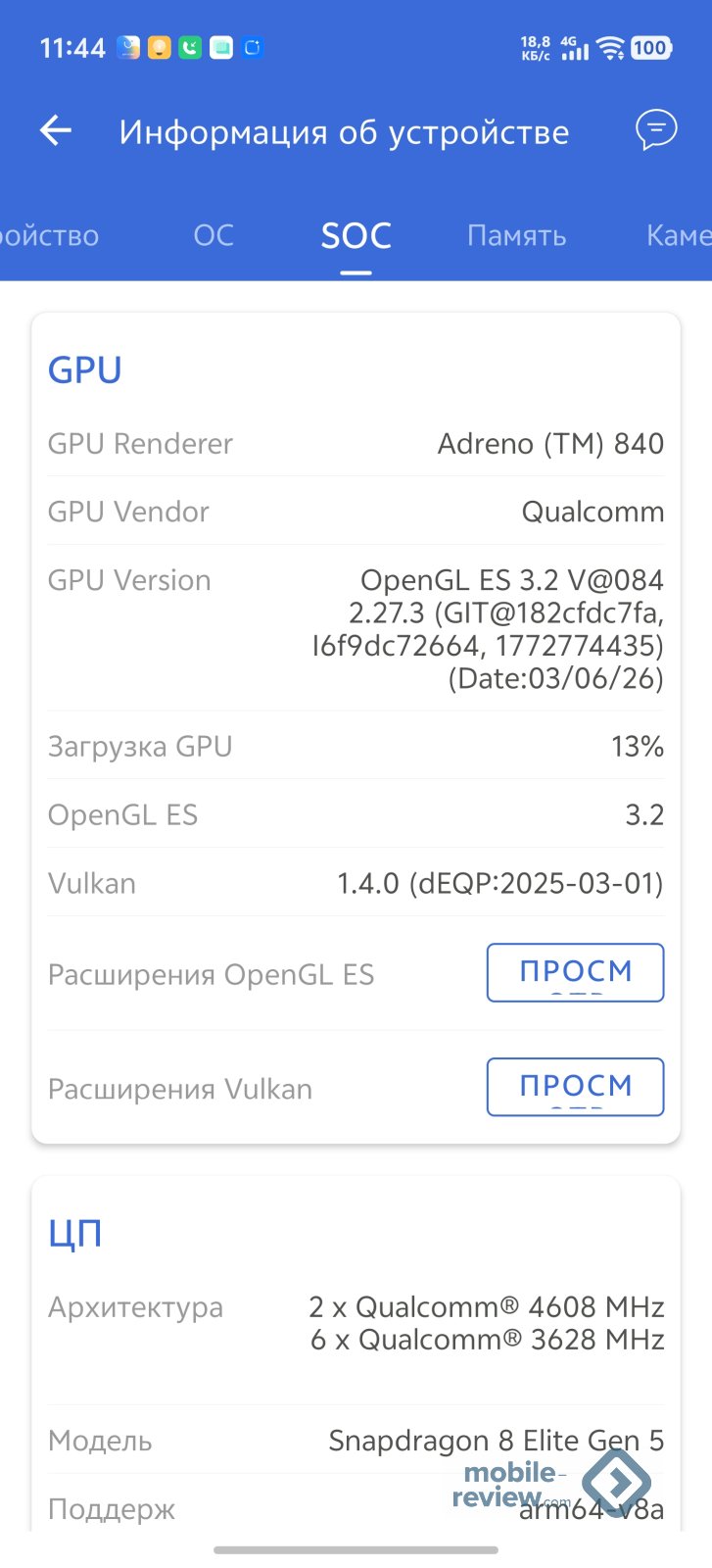Tap the Загрузка GPU 13% row

tap(356, 747)
